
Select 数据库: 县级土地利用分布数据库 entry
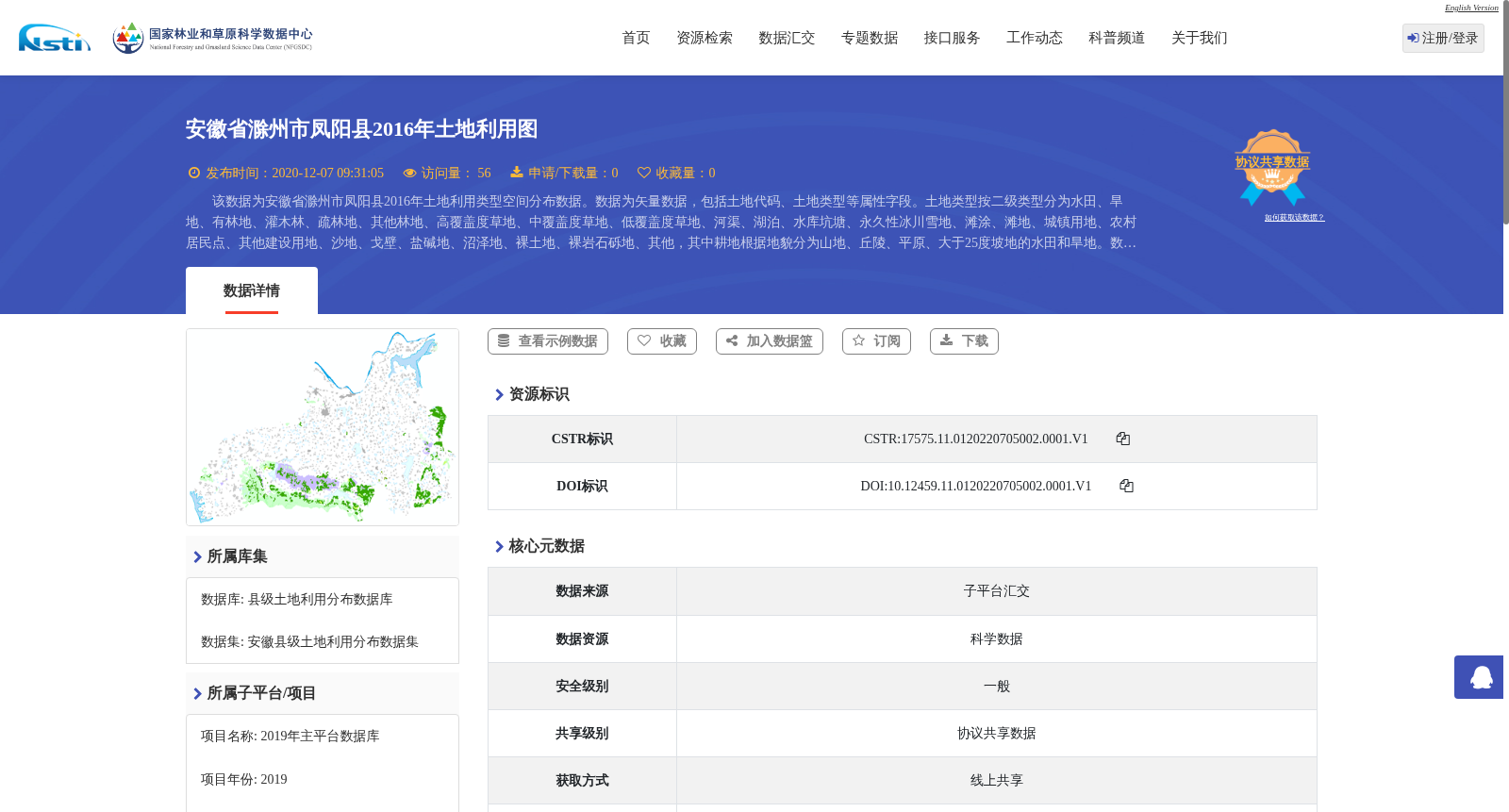[297, 600]
